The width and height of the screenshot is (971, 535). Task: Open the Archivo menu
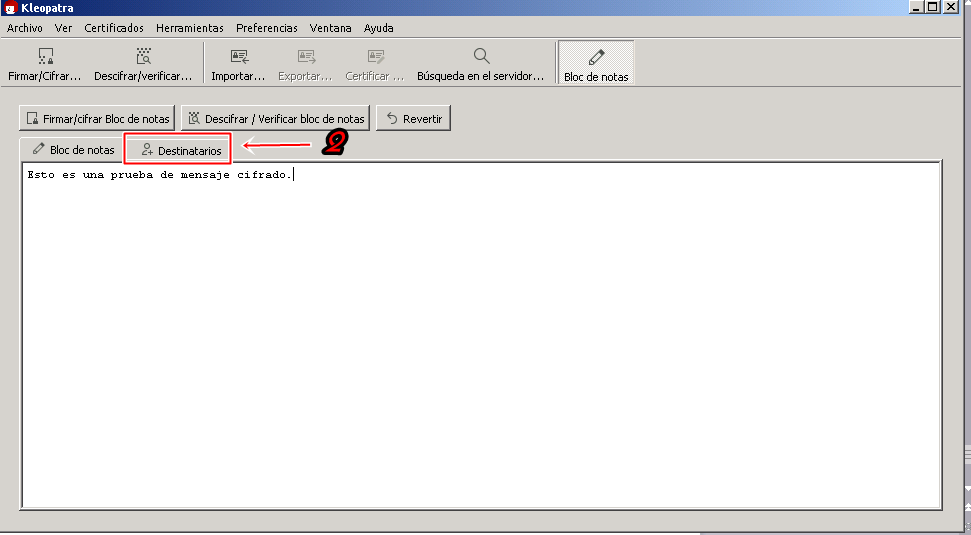pyautogui.click(x=25, y=28)
